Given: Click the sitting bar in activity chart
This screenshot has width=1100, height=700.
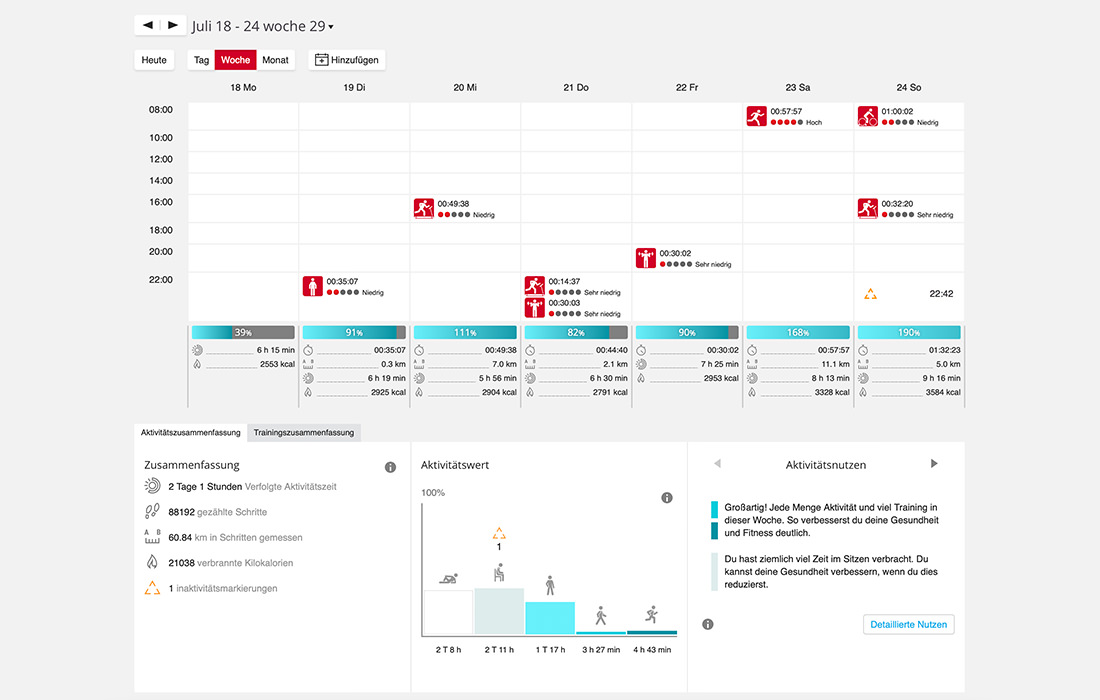Looking at the screenshot, I should [x=499, y=612].
